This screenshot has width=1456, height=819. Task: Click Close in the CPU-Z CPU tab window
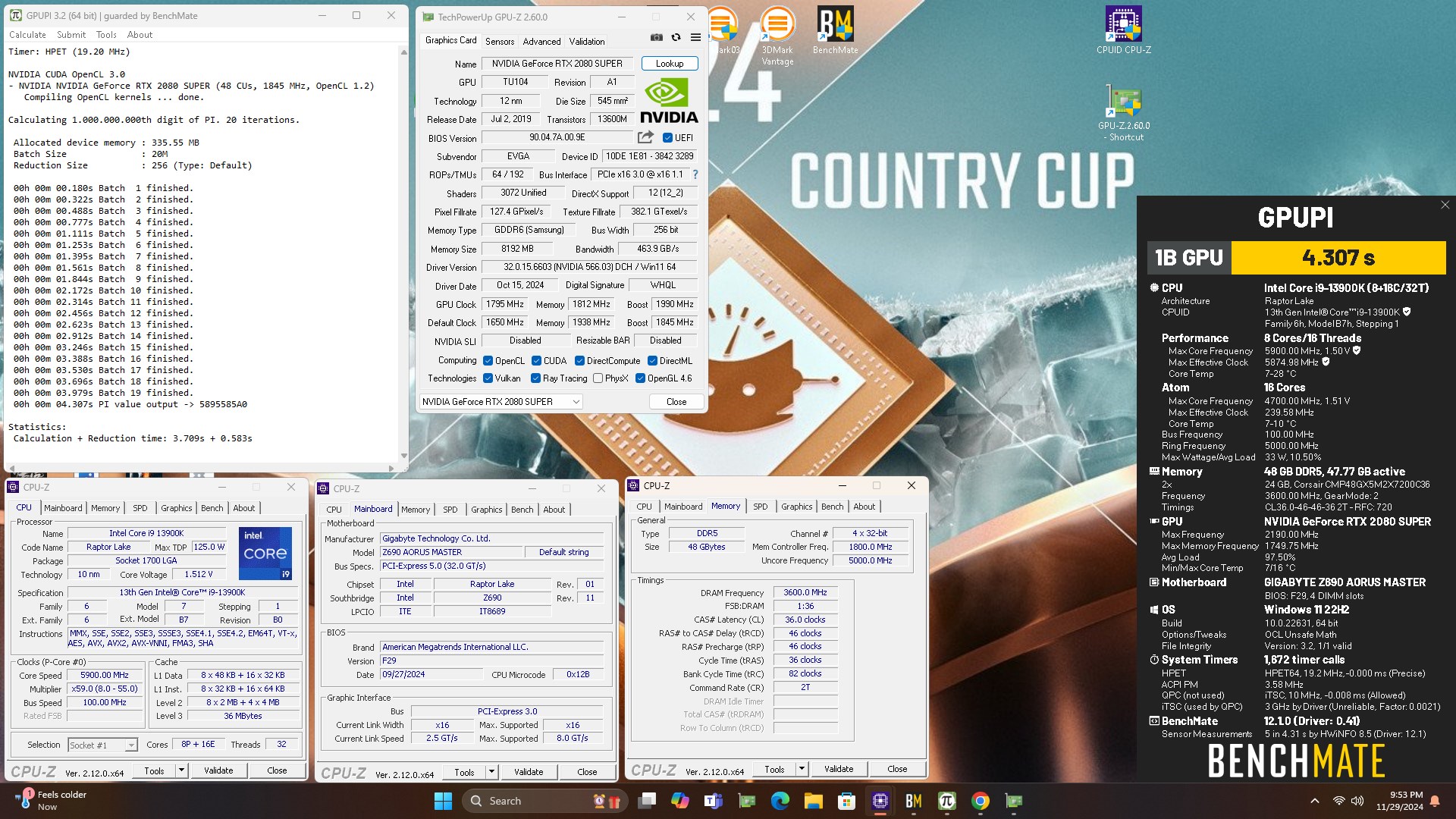(x=277, y=770)
